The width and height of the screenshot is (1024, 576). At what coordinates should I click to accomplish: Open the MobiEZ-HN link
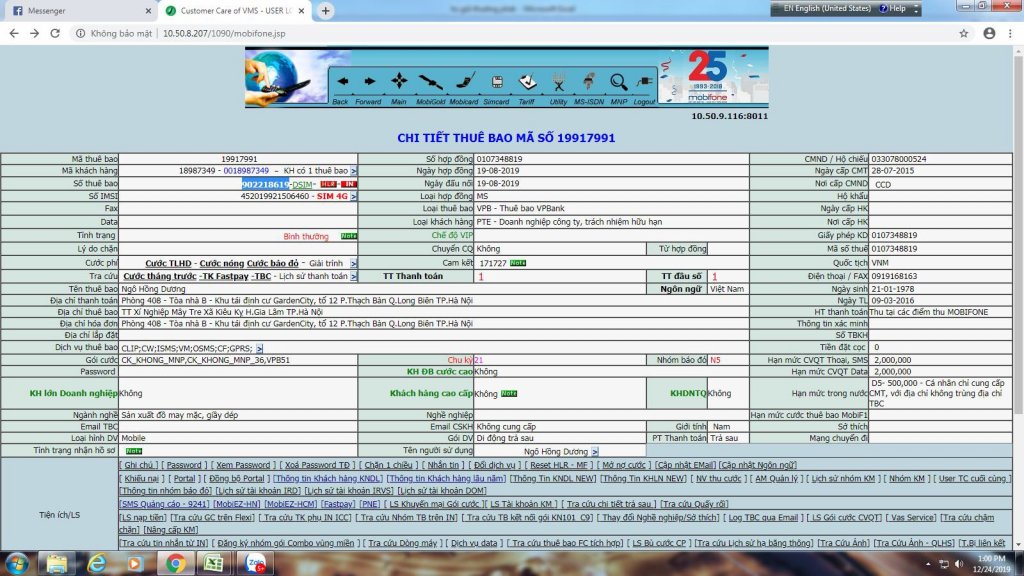[236, 504]
